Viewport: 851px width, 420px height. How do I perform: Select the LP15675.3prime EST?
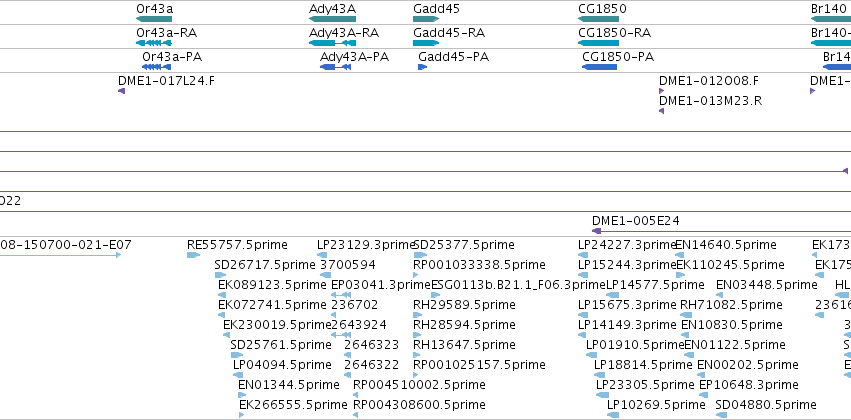pos(583,315)
